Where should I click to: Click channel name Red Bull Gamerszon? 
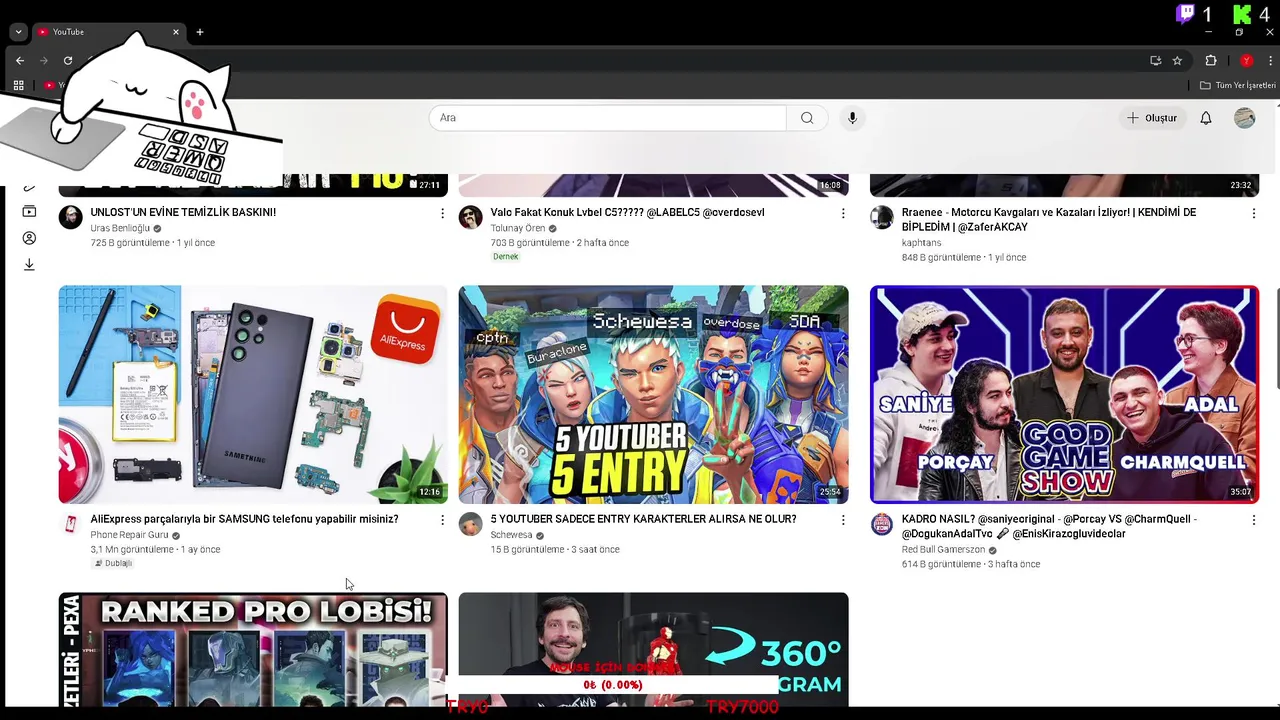(943, 550)
